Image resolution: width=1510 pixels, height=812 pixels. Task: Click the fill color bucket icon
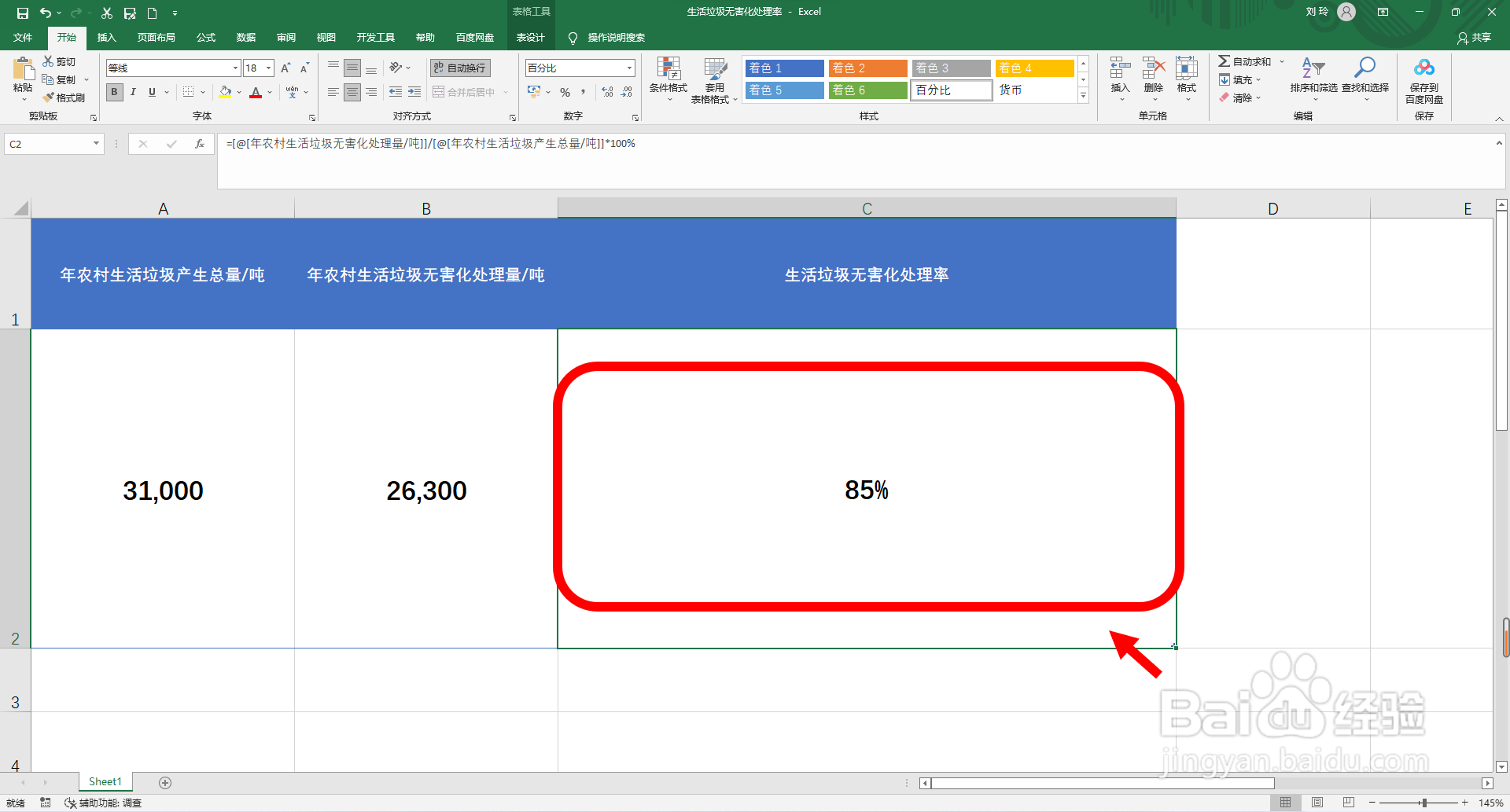coord(226,92)
